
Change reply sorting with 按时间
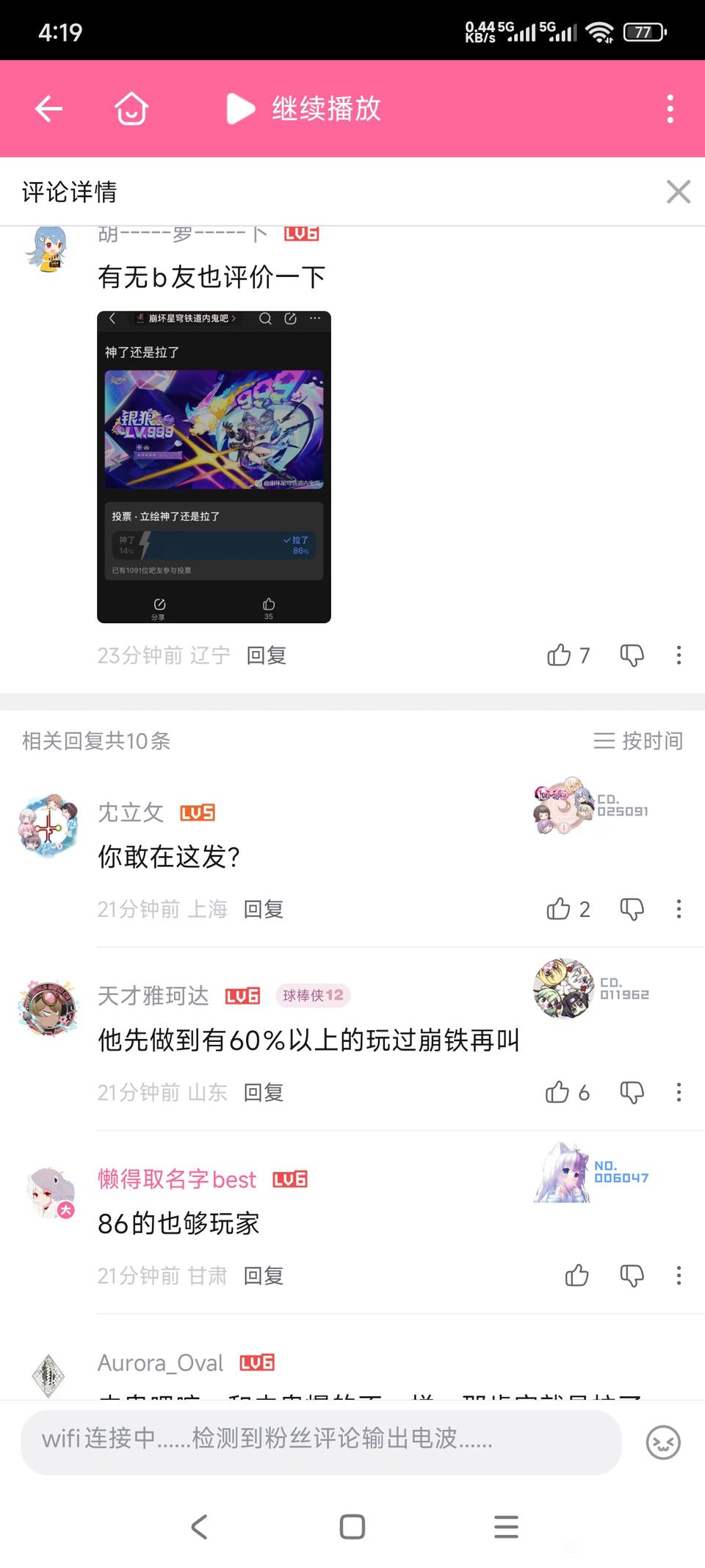(x=638, y=741)
